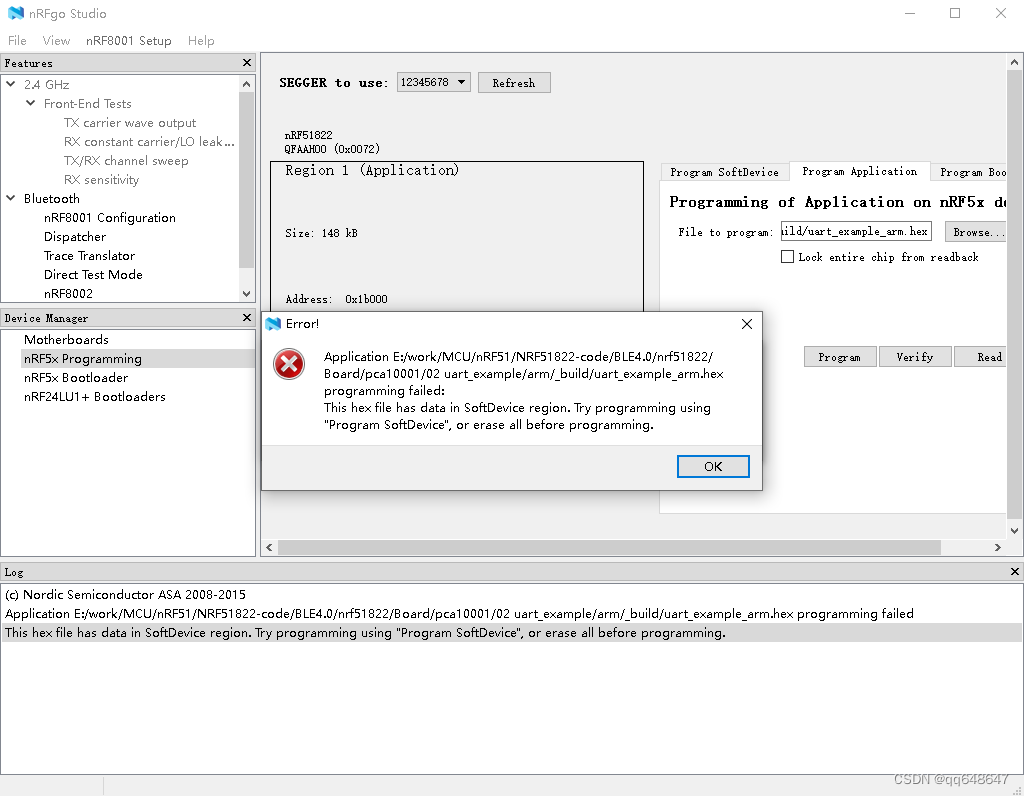Click the Browse button
1024x796 pixels.
[x=976, y=232]
